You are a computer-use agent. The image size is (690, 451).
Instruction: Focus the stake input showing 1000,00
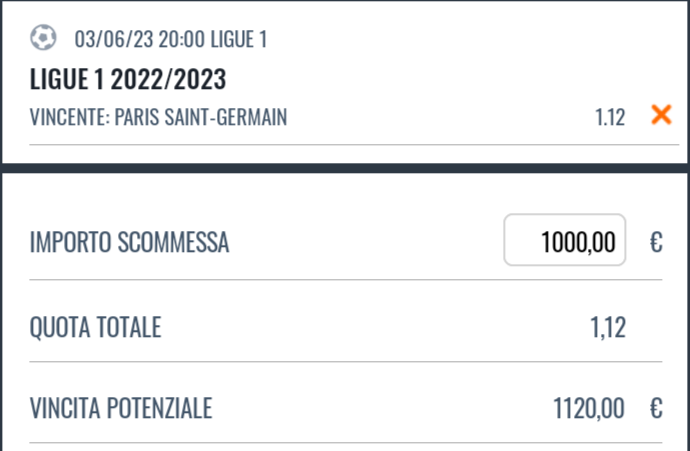coord(565,240)
